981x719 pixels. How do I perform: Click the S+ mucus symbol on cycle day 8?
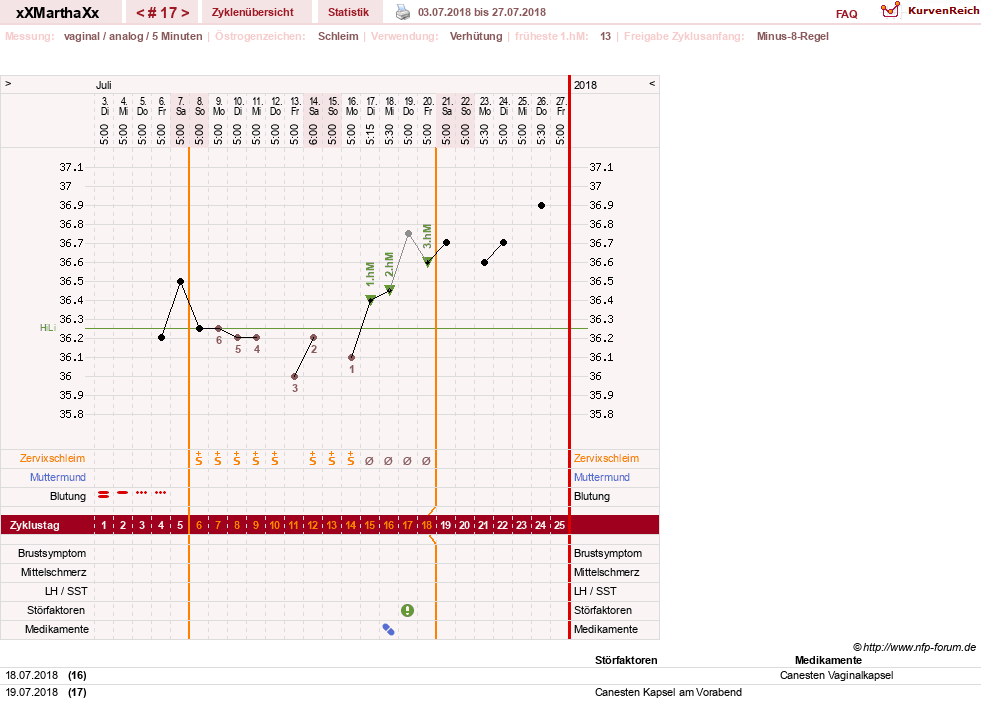[237, 459]
